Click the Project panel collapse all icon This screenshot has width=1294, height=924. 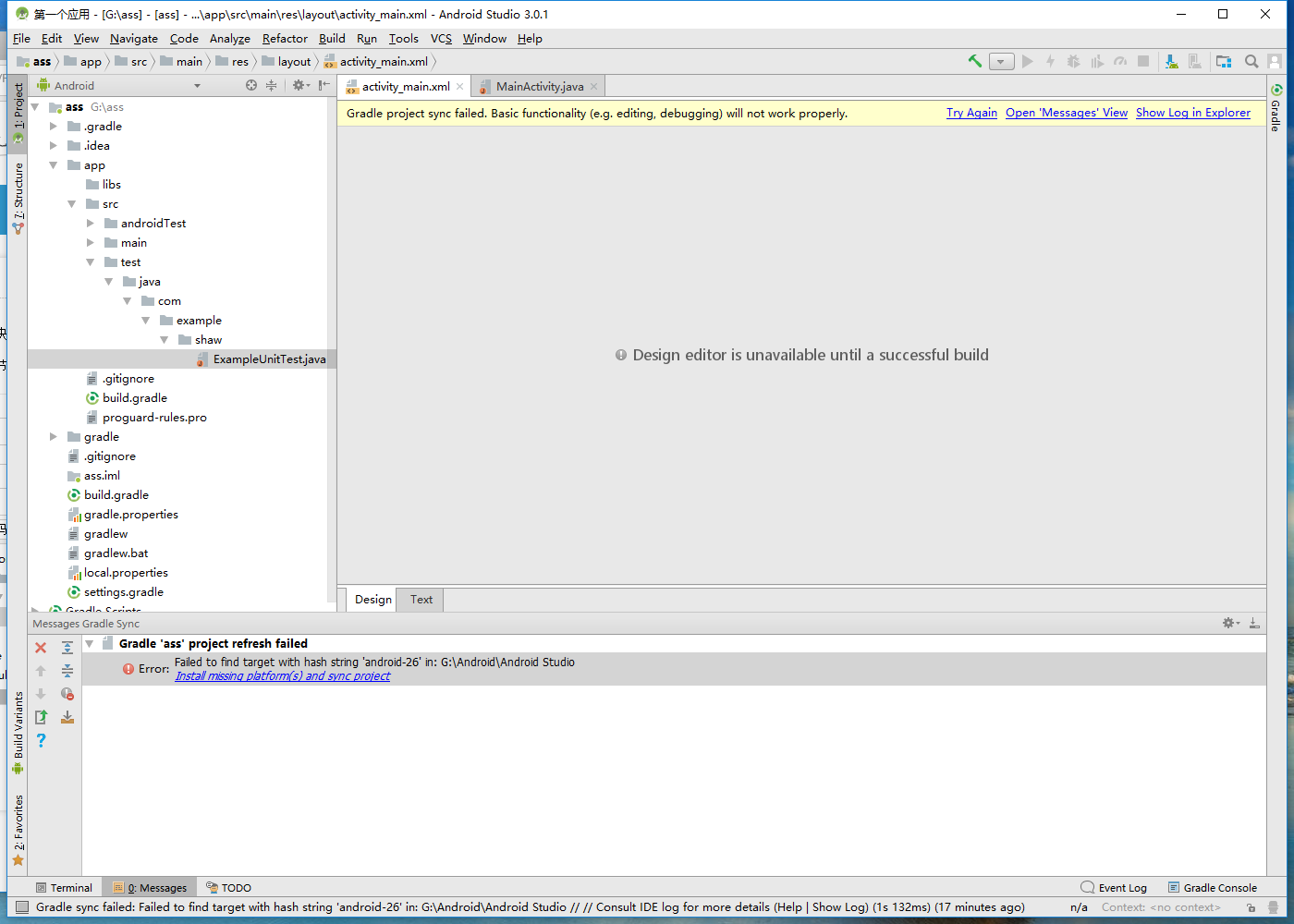[x=271, y=85]
